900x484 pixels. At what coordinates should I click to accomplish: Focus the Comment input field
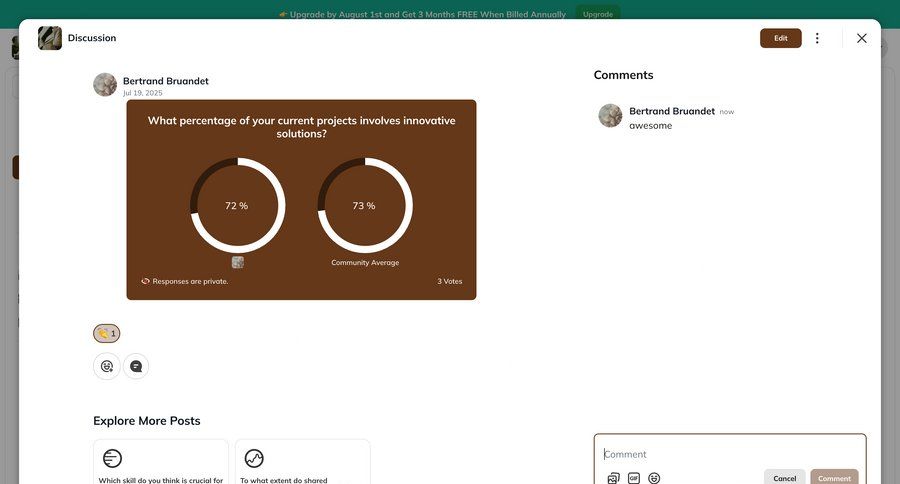[730, 454]
